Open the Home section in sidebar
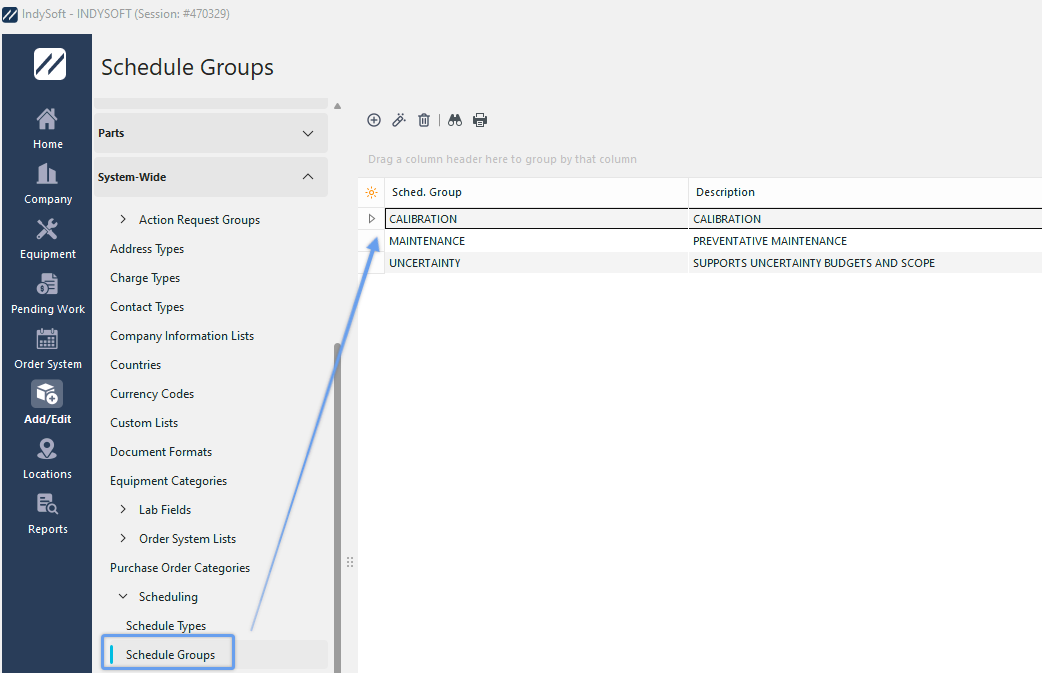The width and height of the screenshot is (1042, 673). (47, 129)
